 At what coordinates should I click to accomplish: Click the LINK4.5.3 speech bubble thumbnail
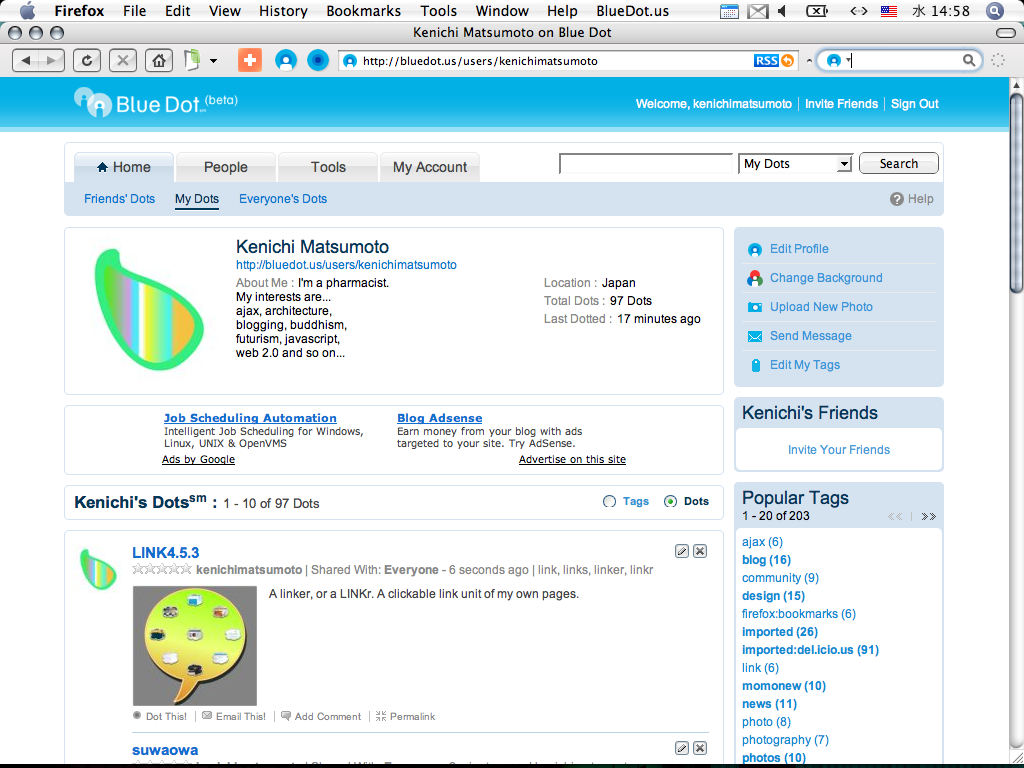pyautogui.click(x=195, y=645)
